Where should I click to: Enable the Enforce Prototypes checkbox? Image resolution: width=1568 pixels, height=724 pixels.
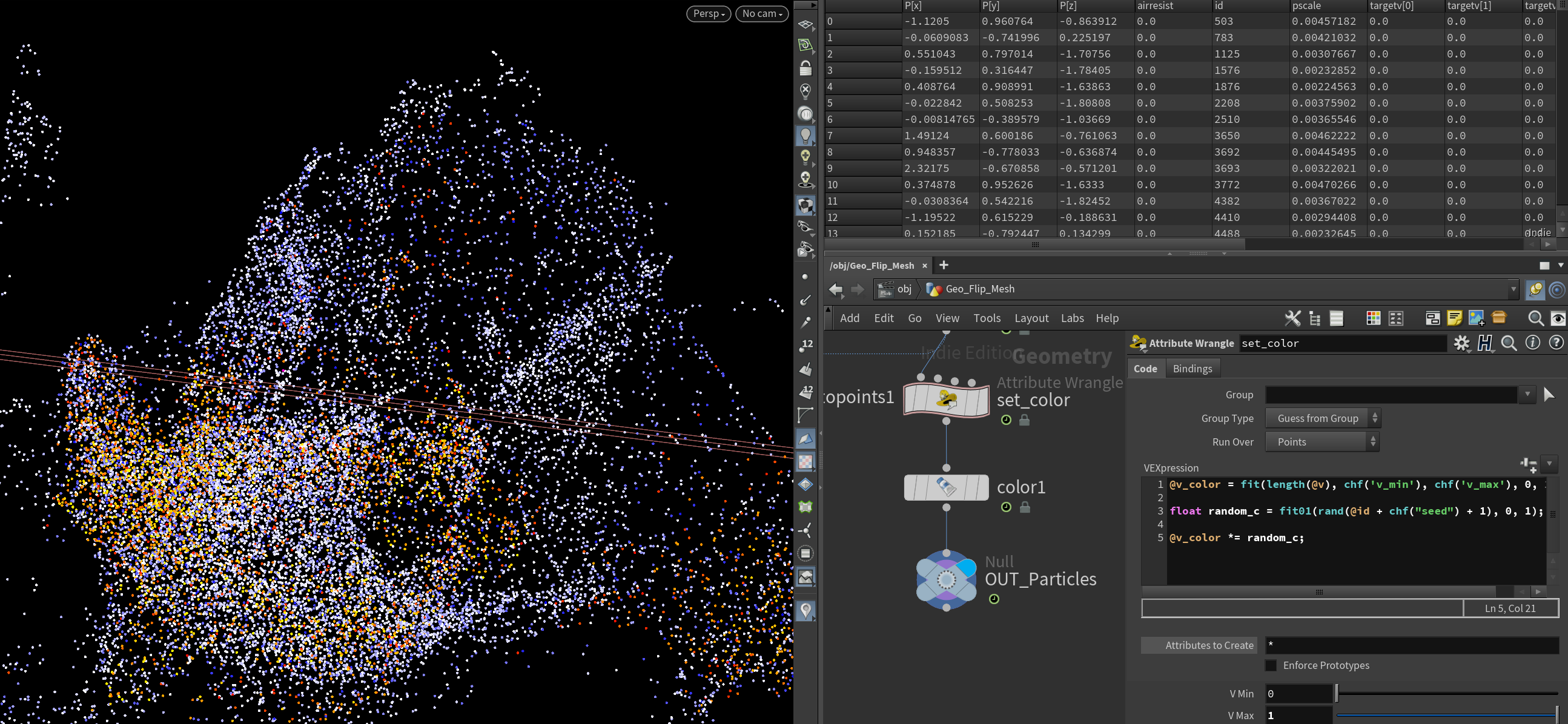[1271, 666]
